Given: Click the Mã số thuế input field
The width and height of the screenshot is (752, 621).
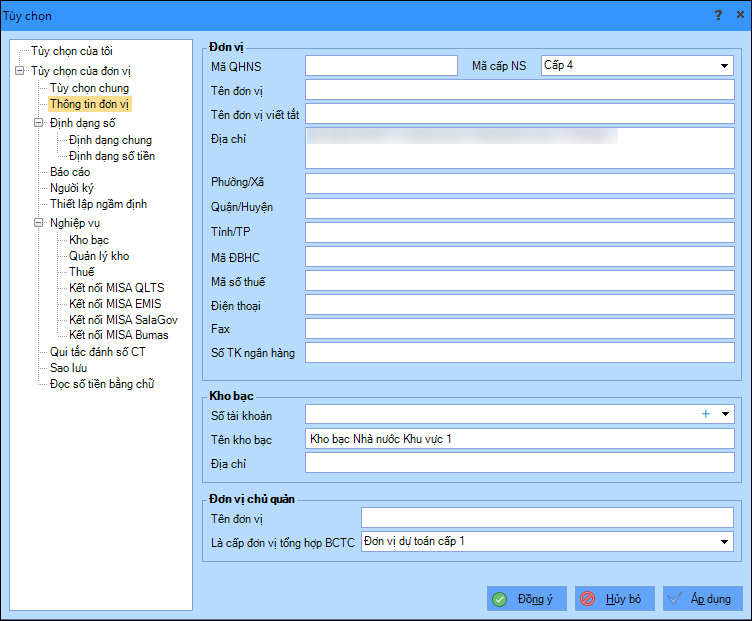Looking at the screenshot, I should tap(520, 281).
